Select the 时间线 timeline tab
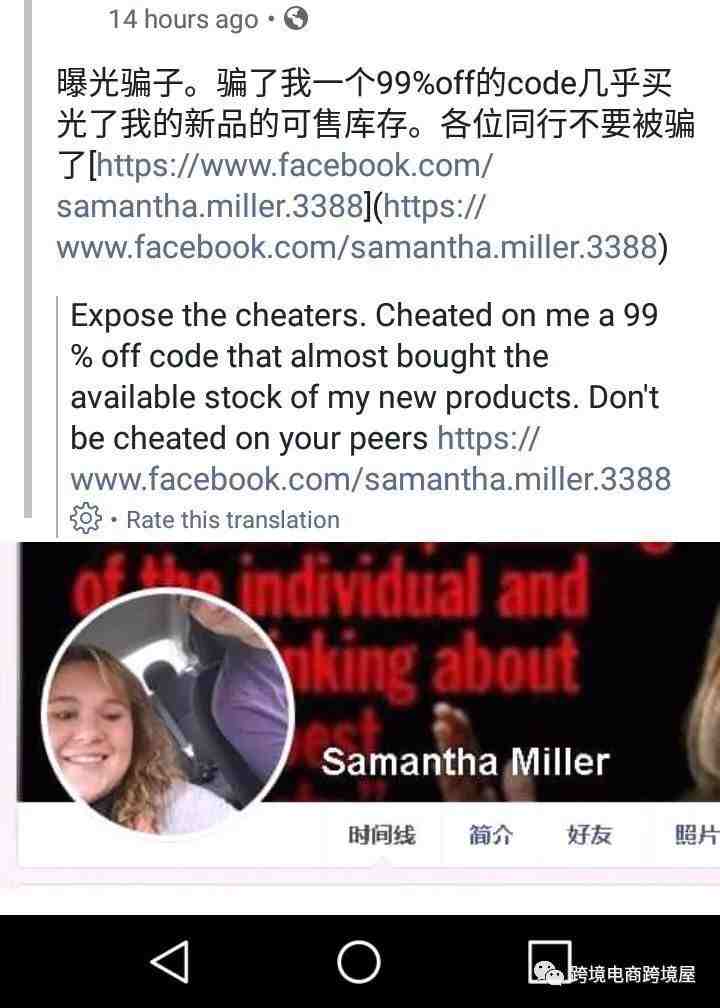The height and width of the screenshot is (1008, 720). point(382,834)
